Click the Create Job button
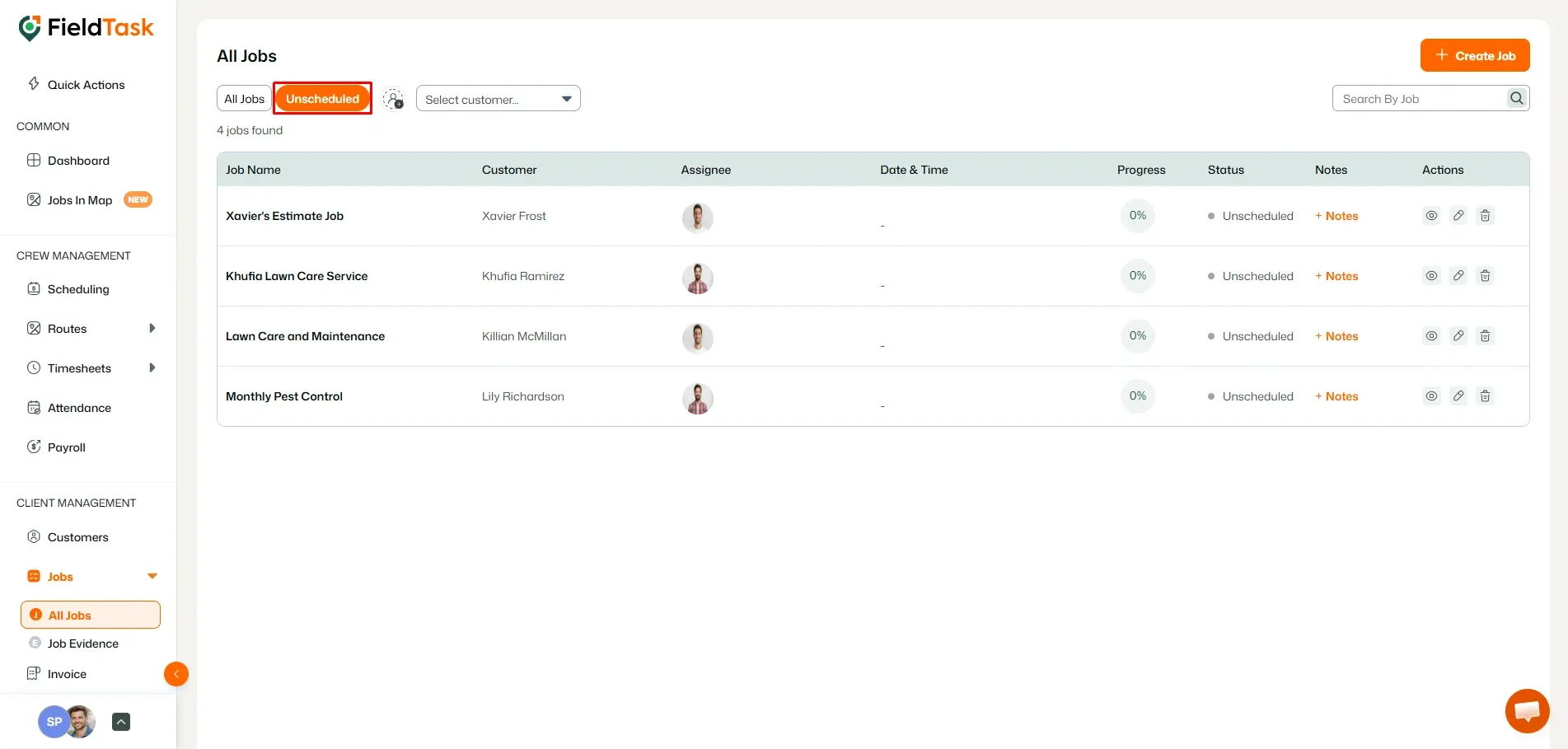1568x749 pixels. pos(1475,55)
